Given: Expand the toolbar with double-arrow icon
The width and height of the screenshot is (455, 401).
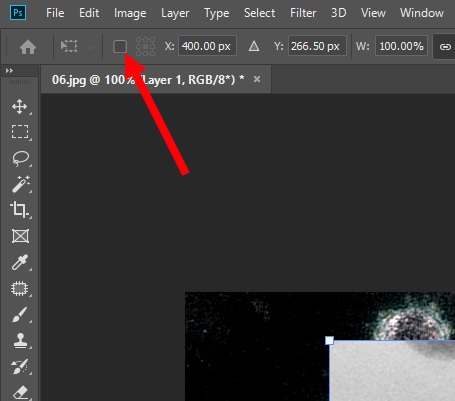Looking at the screenshot, I should click(x=9, y=70).
